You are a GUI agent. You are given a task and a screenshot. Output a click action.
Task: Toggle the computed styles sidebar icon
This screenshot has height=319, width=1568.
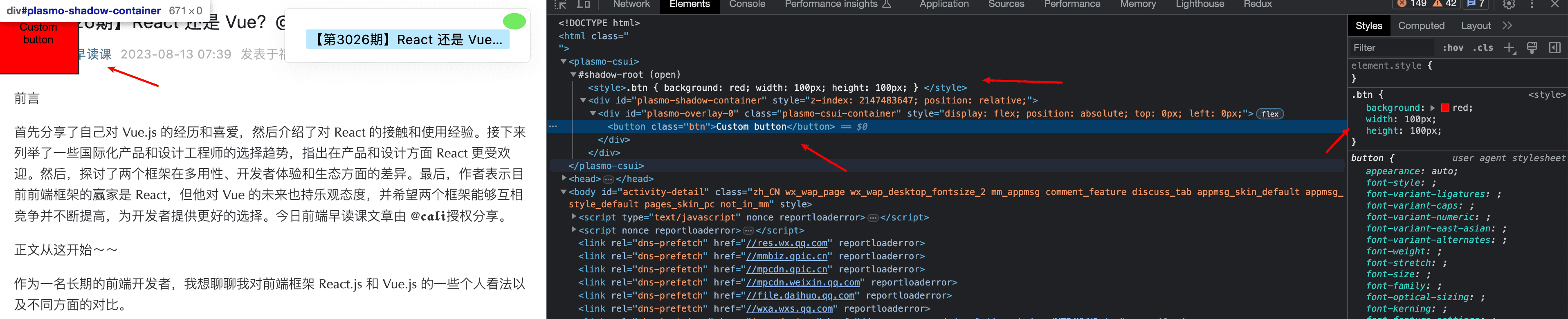[x=1555, y=48]
